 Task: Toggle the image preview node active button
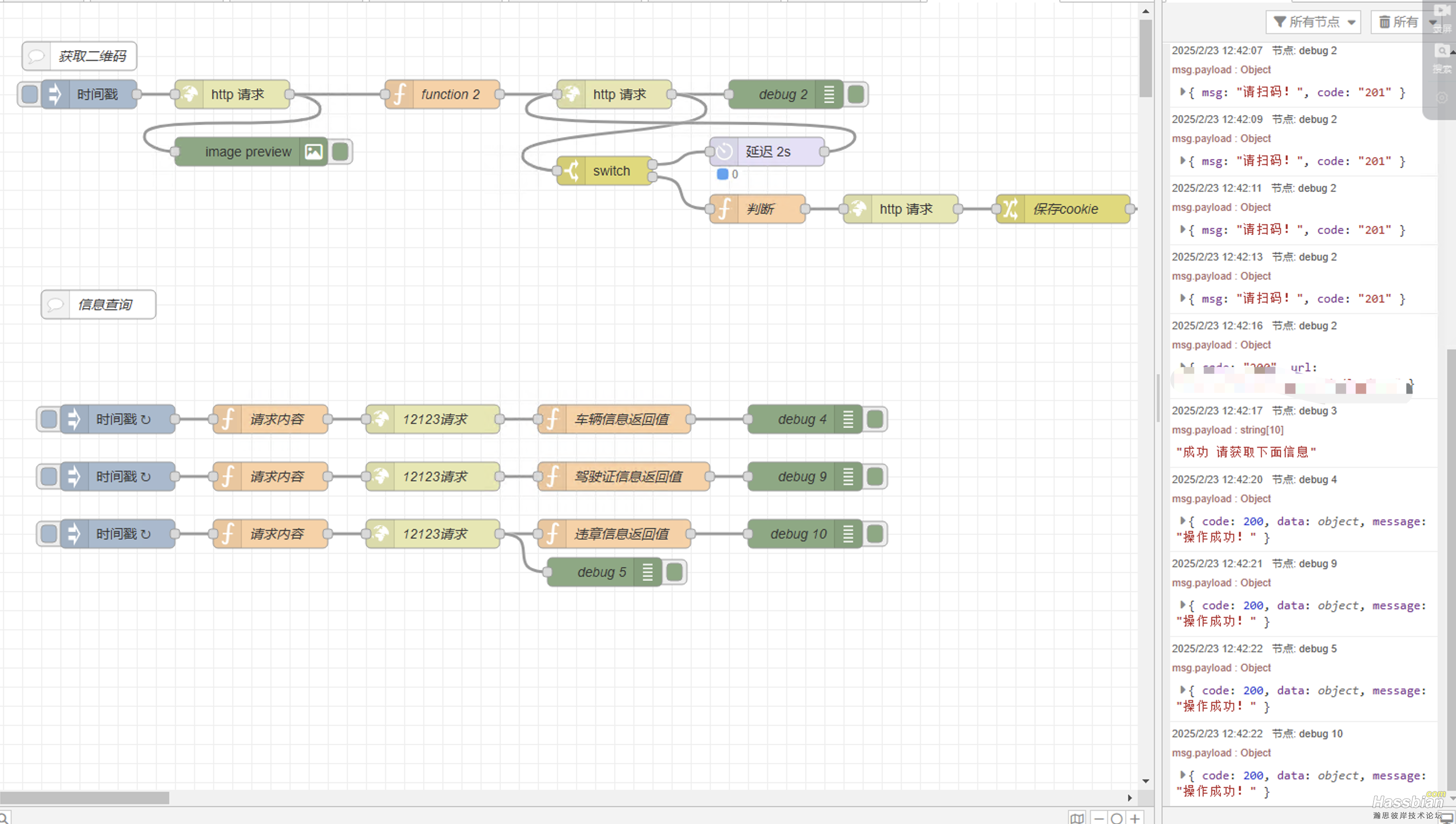[341, 152]
